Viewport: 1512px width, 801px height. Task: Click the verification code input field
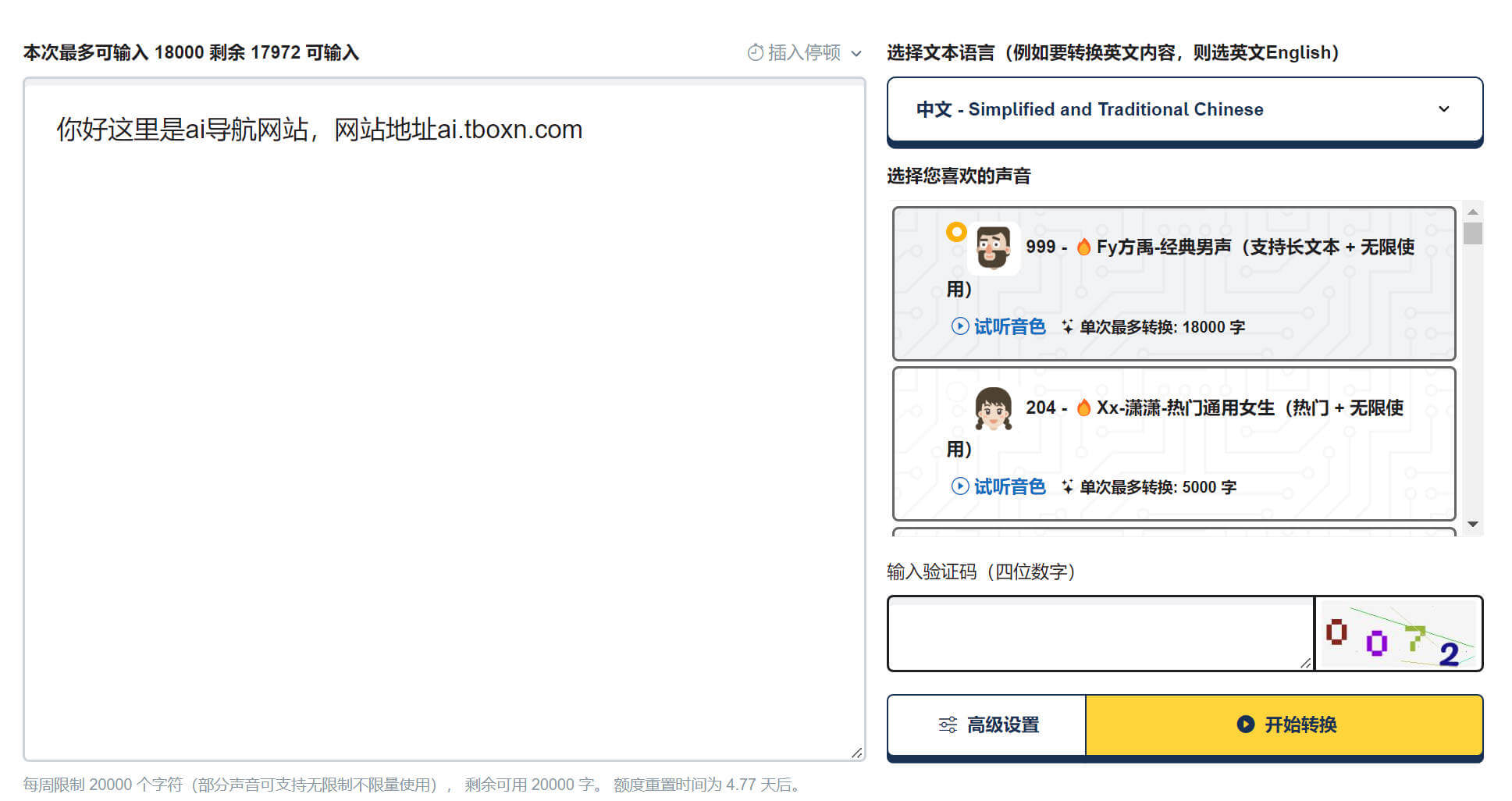(1099, 634)
